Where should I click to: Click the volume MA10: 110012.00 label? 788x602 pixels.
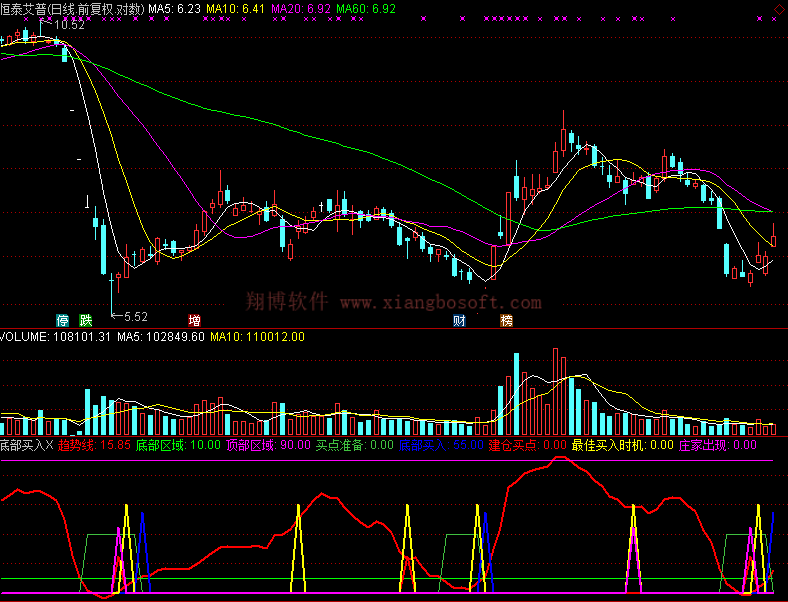(x=257, y=337)
